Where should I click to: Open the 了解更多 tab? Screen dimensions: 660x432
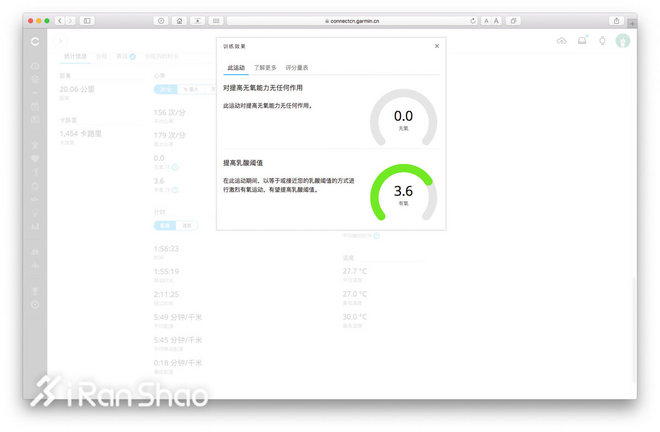coord(265,68)
